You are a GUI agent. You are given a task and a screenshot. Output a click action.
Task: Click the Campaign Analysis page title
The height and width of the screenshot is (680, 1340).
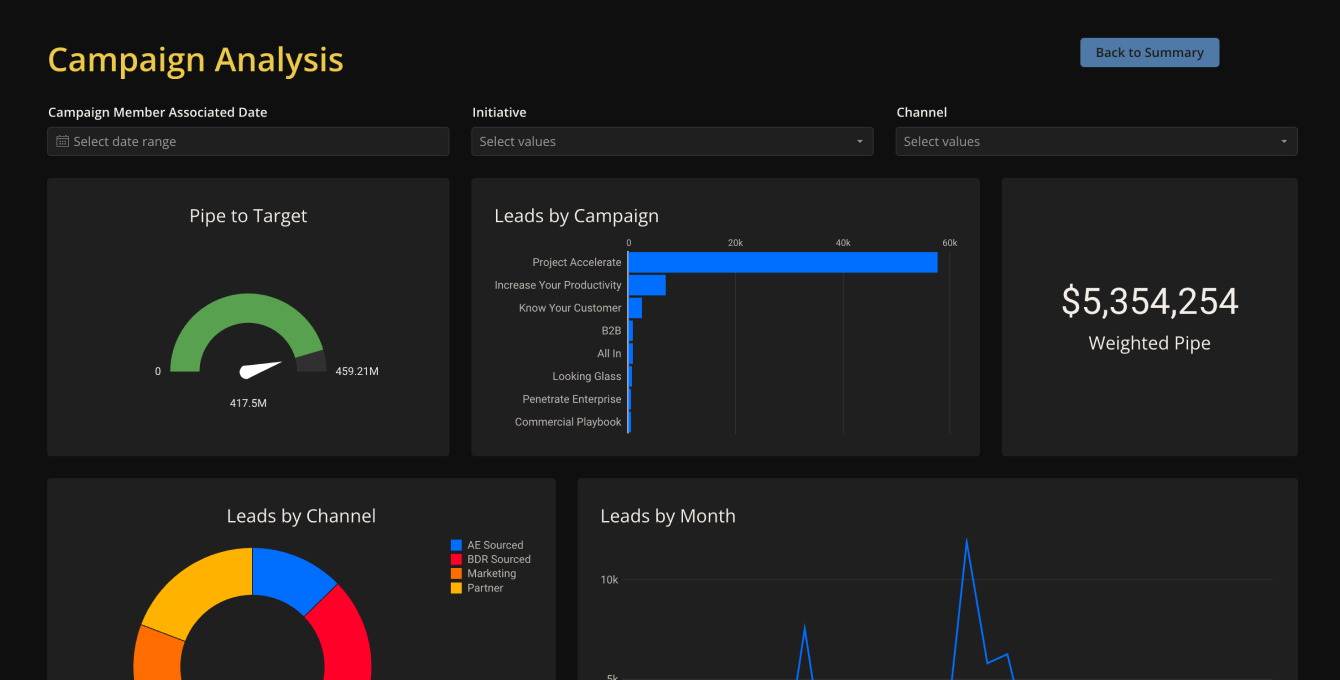click(196, 60)
